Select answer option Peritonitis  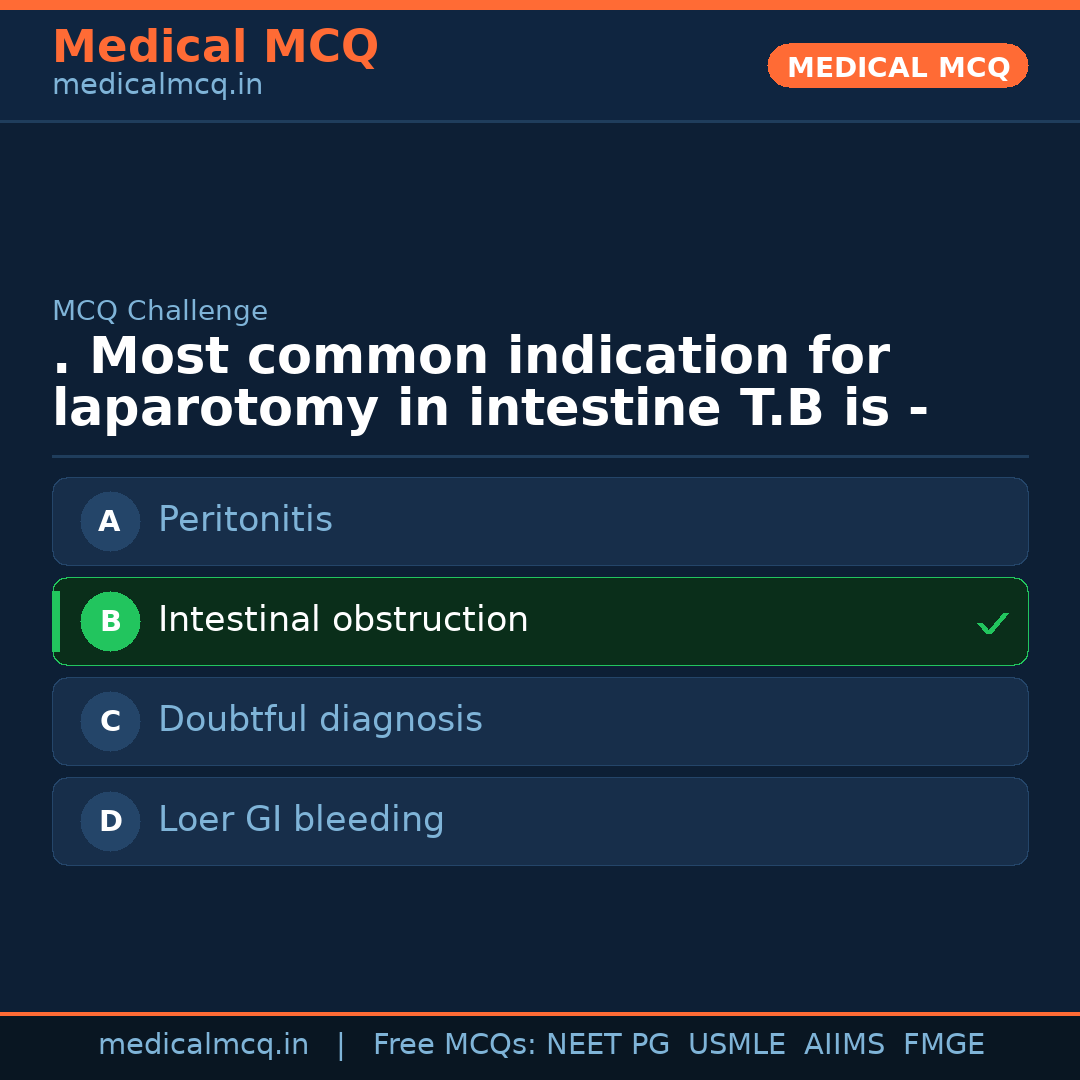coord(540,521)
